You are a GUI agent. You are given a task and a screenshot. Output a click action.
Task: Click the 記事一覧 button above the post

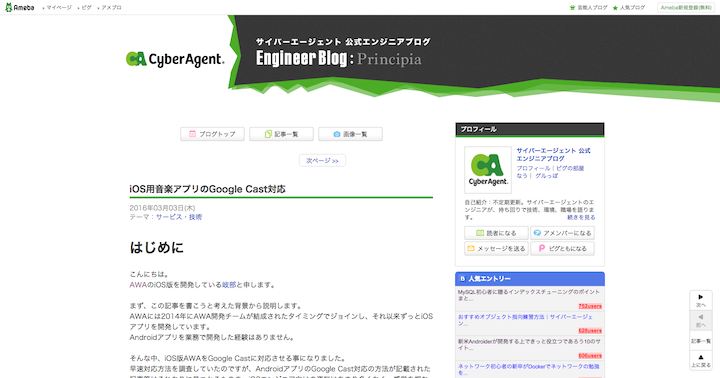(x=281, y=134)
